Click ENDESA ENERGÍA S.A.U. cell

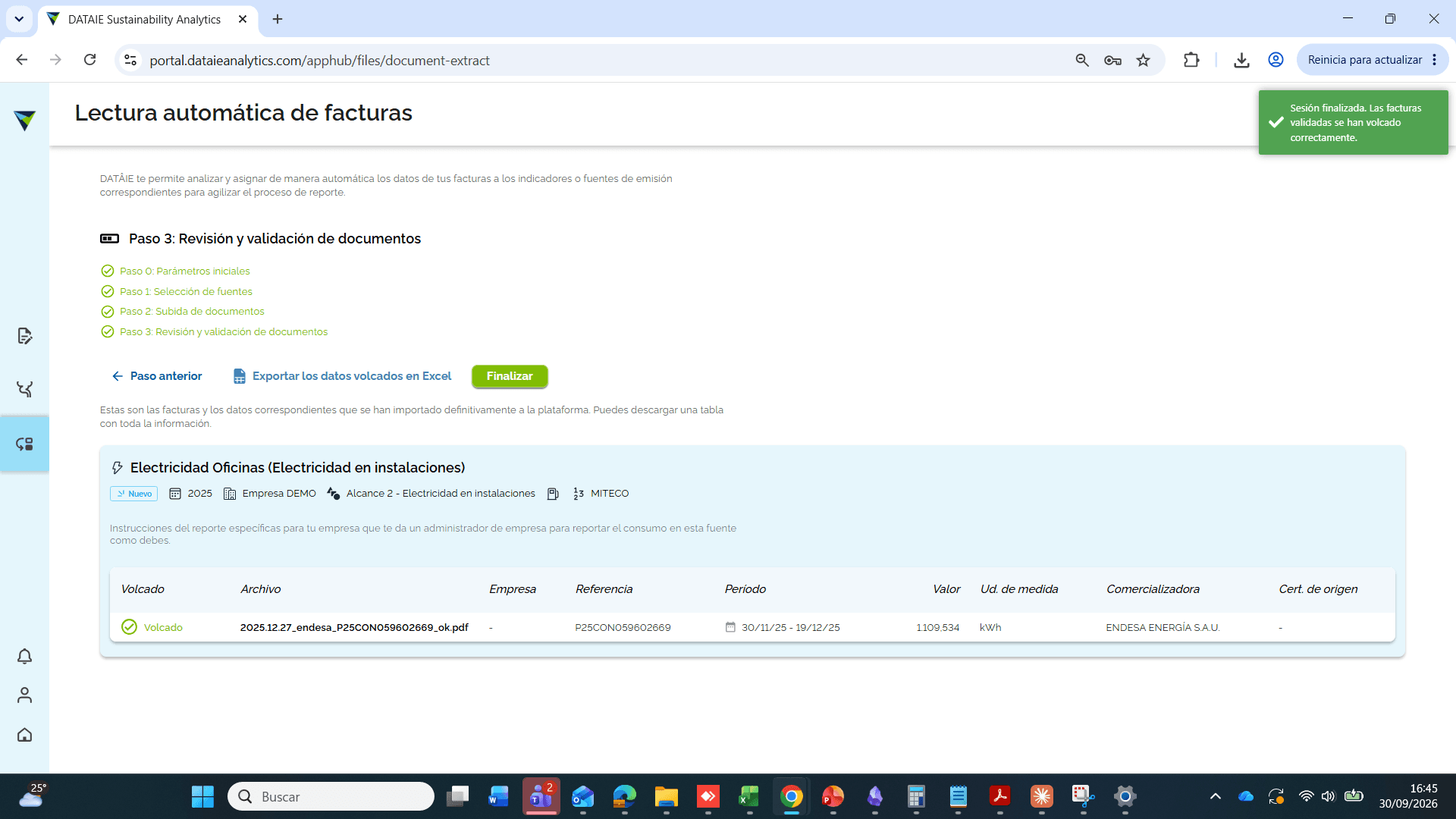coord(1163,627)
